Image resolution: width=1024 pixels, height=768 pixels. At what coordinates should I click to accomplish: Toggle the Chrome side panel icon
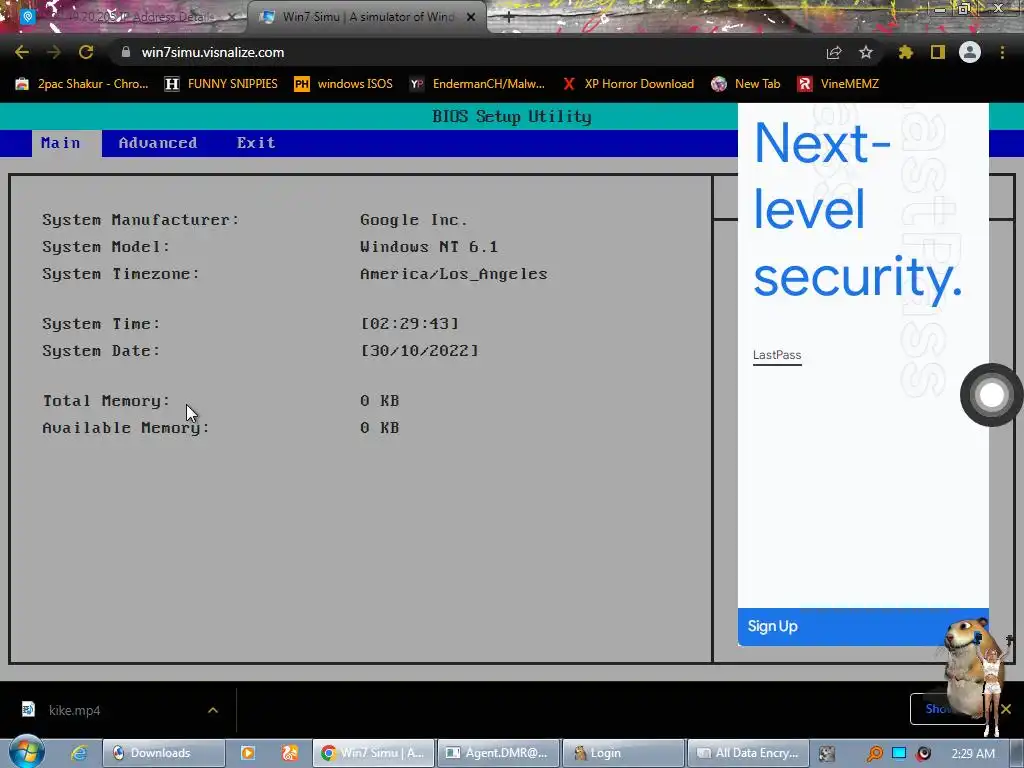pos(938,52)
